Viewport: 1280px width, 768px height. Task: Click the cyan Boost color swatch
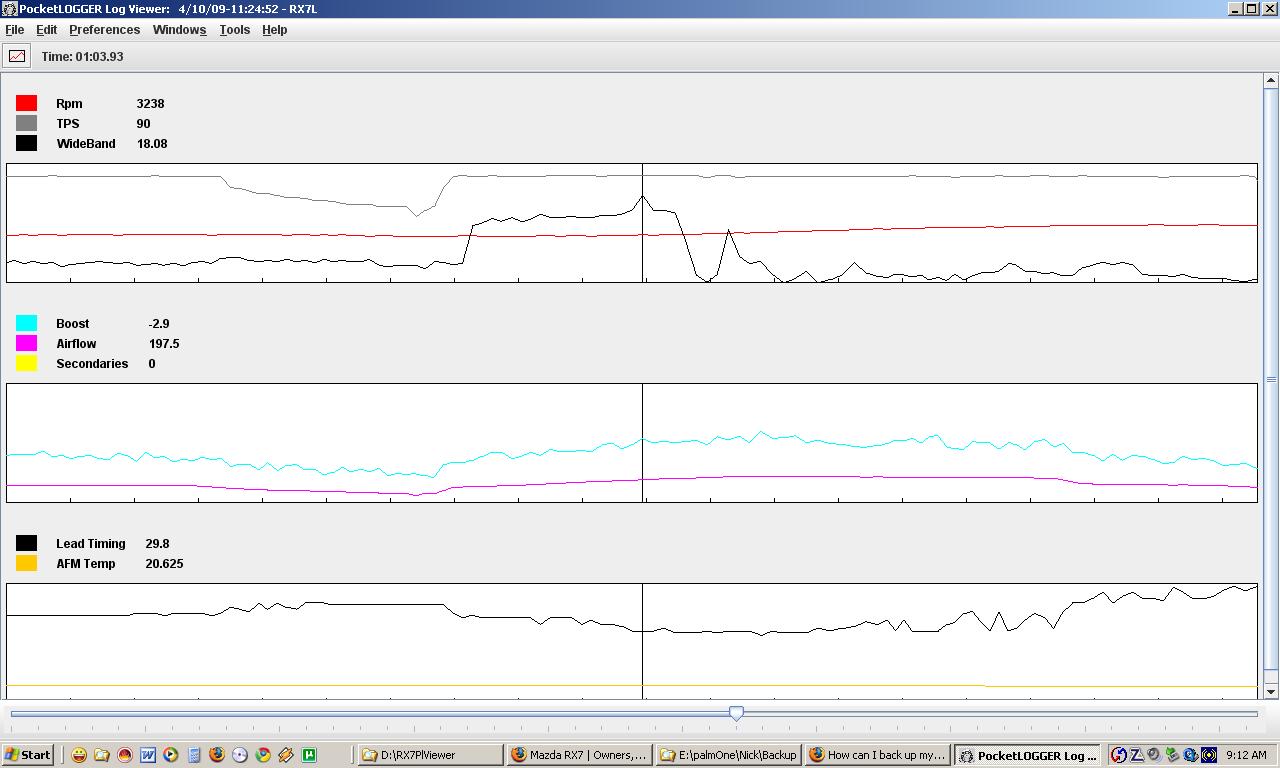pyautogui.click(x=27, y=323)
